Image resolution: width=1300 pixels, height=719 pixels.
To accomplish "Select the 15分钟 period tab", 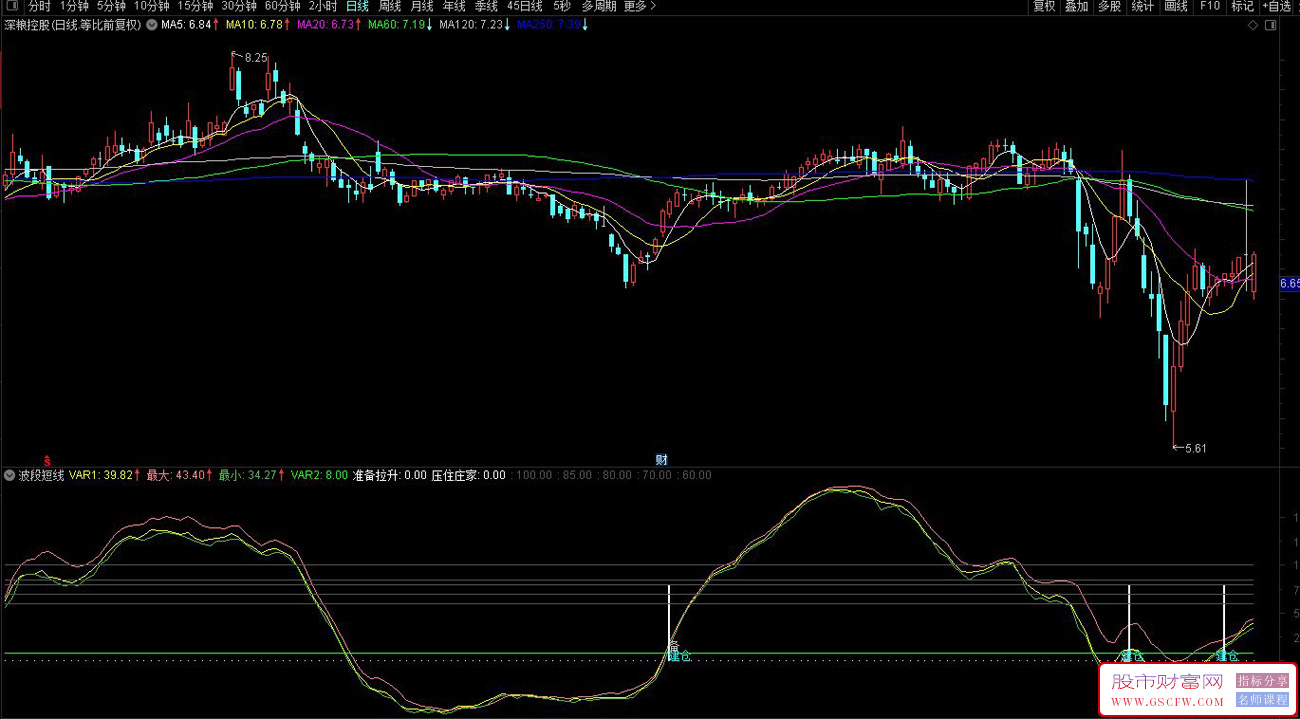I will tap(195, 6).
